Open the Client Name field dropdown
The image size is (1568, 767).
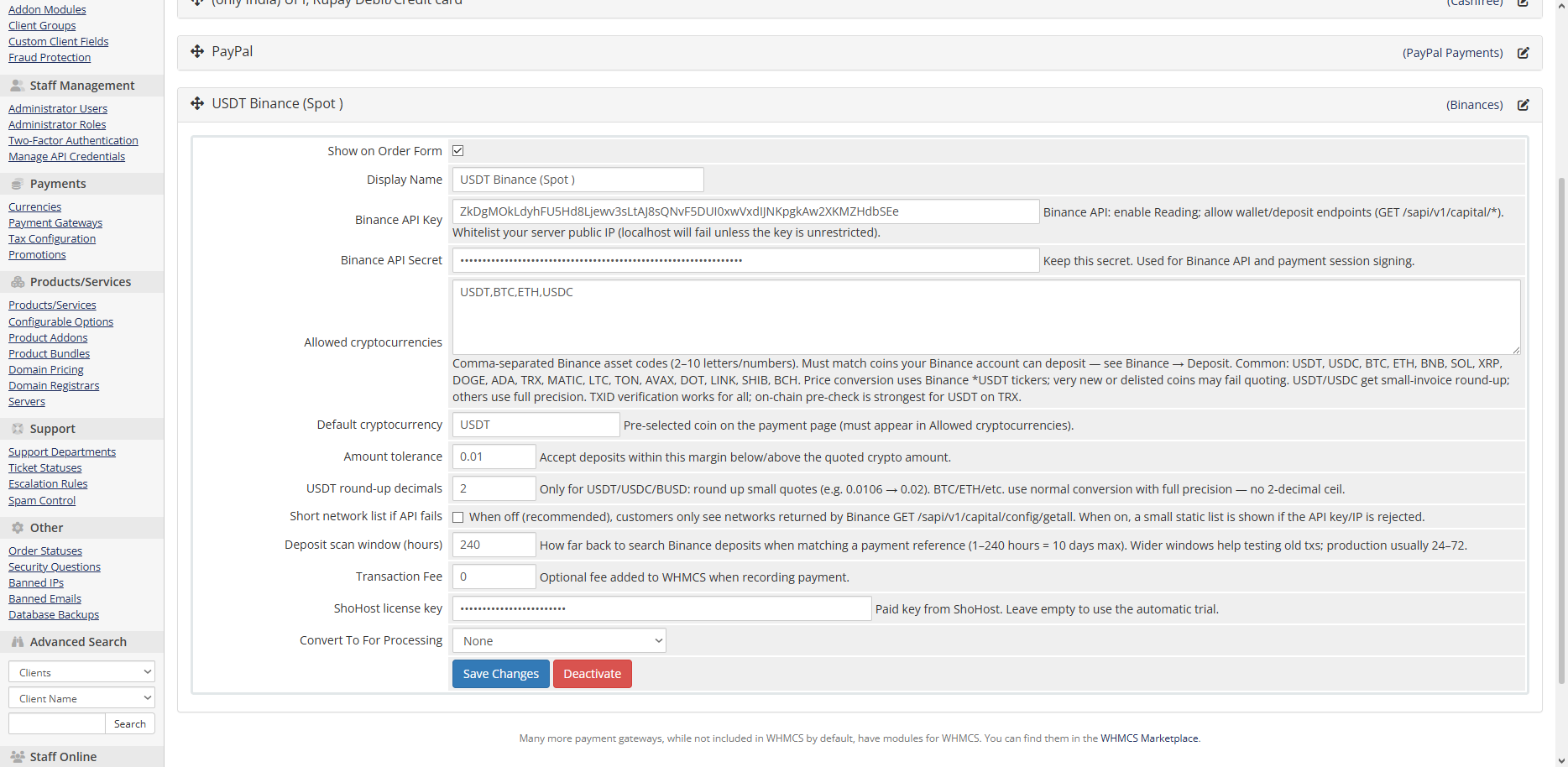point(81,698)
